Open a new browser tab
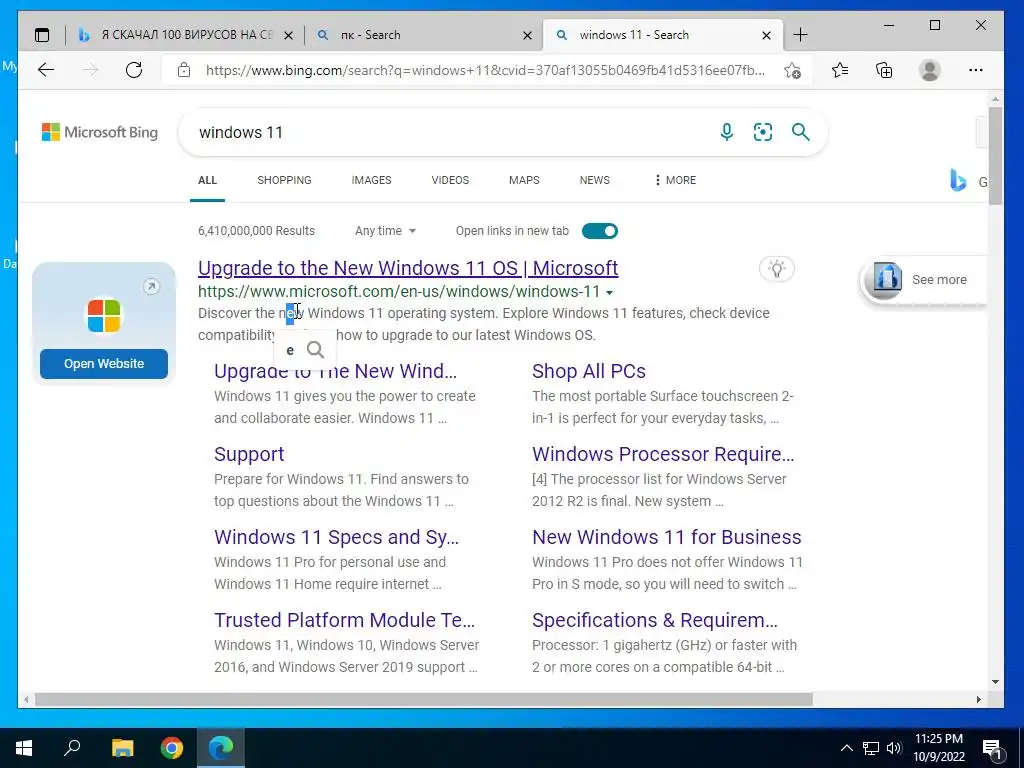The height and width of the screenshot is (768, 1024). click(800, 35)
